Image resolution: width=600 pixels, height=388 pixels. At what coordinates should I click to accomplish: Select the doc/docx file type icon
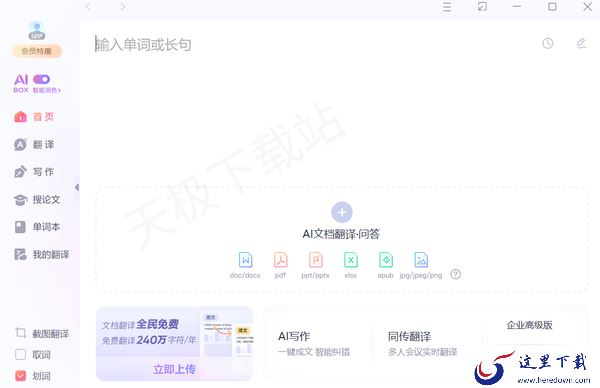245,260
